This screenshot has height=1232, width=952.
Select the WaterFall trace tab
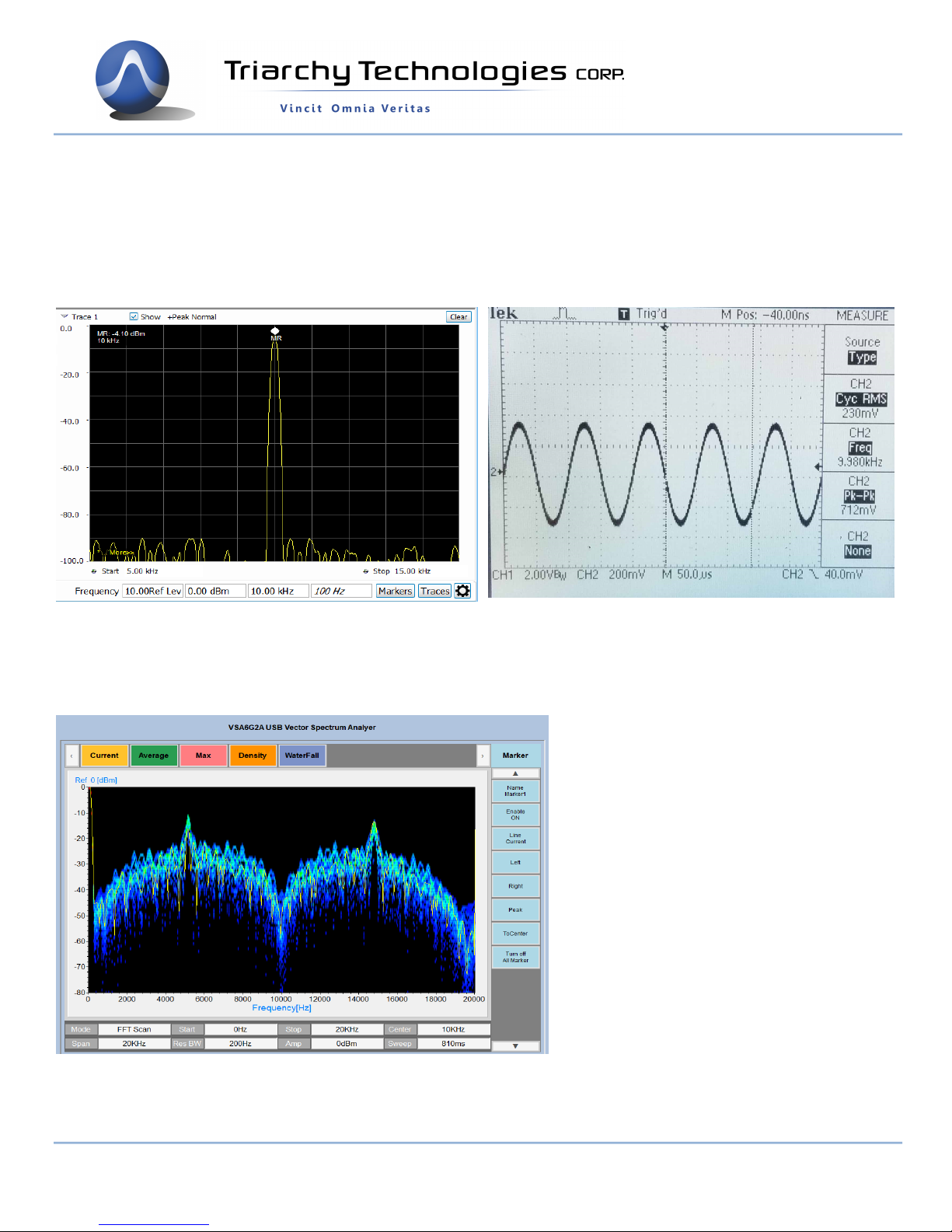pos(302,756)
